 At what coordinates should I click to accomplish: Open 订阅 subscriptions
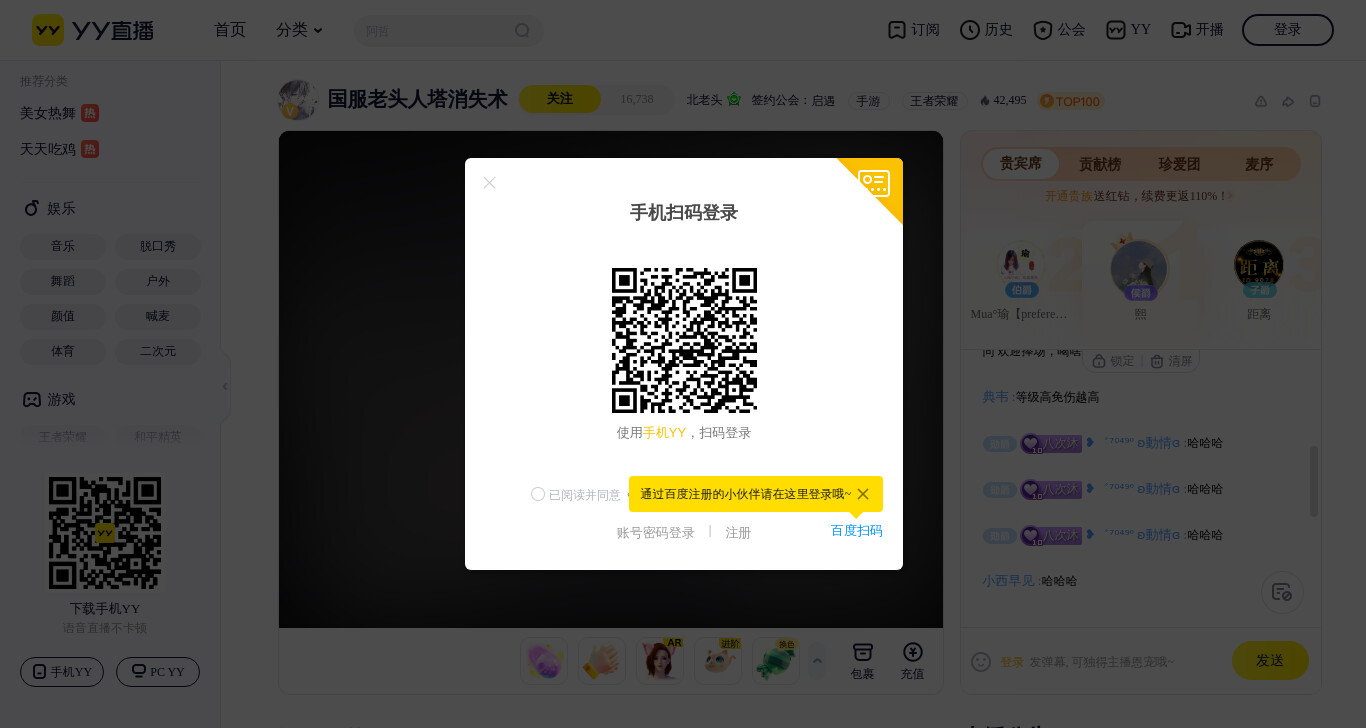[x=914, y=30]
